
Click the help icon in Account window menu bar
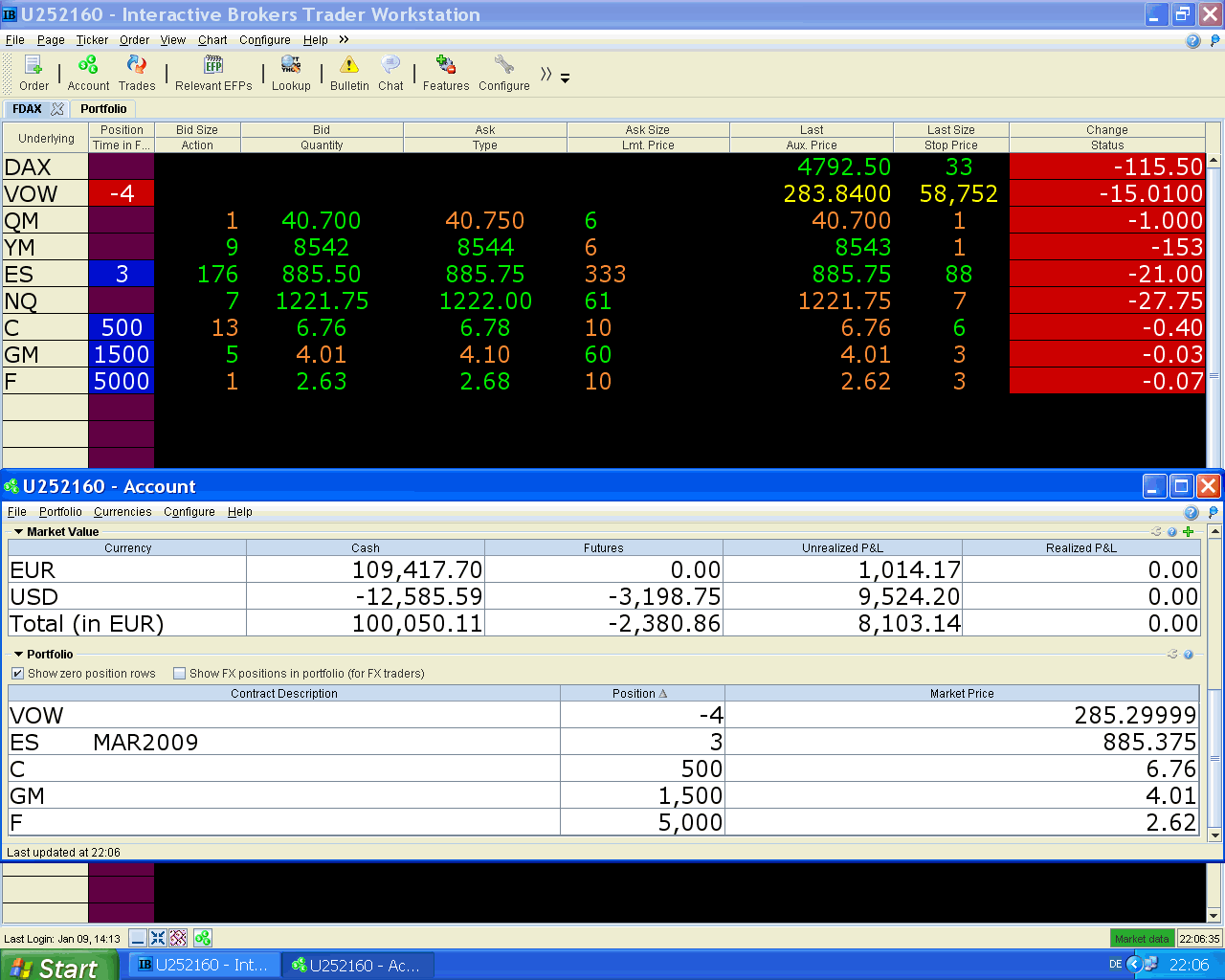pos(1192,512)
